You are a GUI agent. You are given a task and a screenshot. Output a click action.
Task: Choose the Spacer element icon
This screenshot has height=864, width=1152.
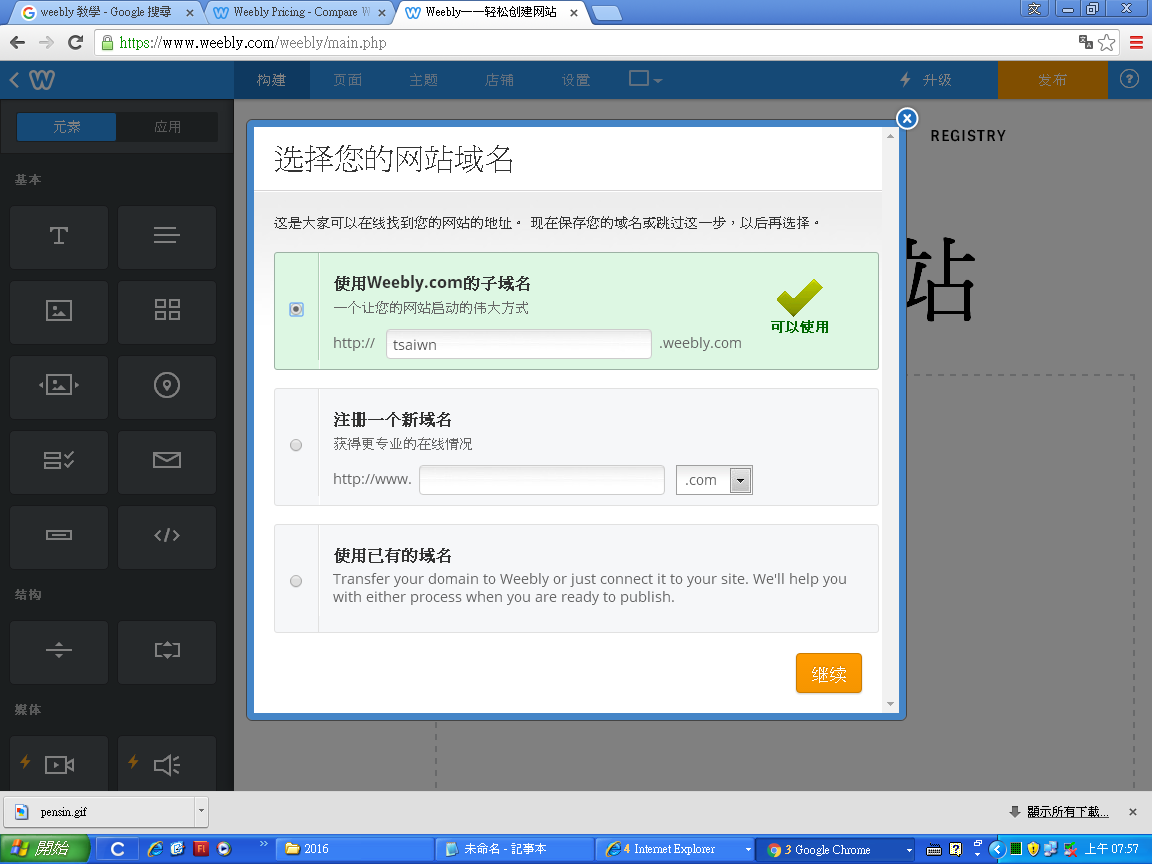point(167,651)
